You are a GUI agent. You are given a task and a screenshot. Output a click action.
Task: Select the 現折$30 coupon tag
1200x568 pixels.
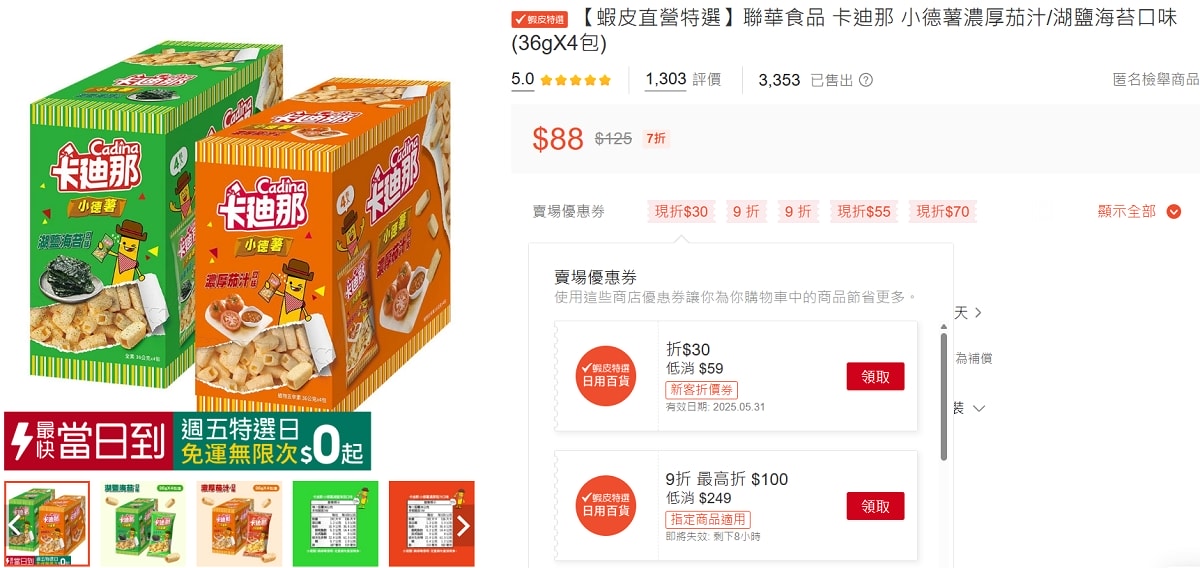pyautogui.click(x=681, y=211)
